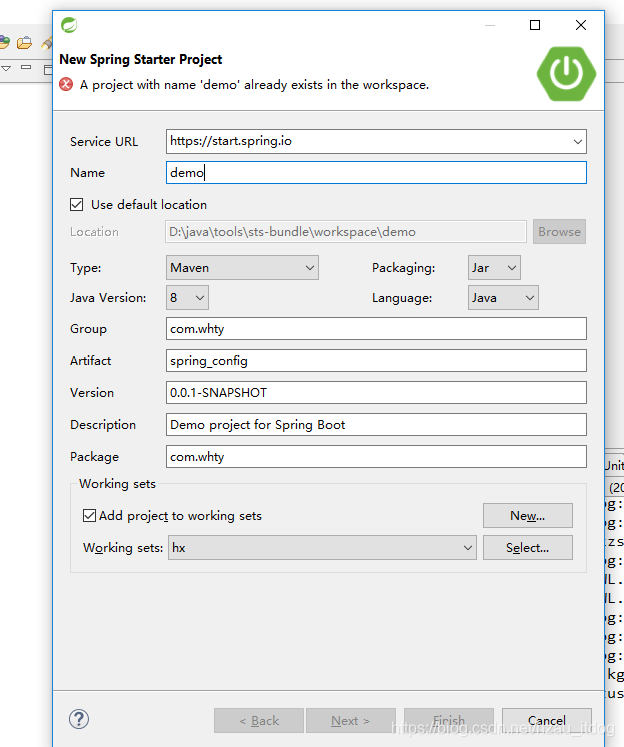Maximize the New Spring Starter Project dialog
The image size is (624, 747).
click(535, 25)
